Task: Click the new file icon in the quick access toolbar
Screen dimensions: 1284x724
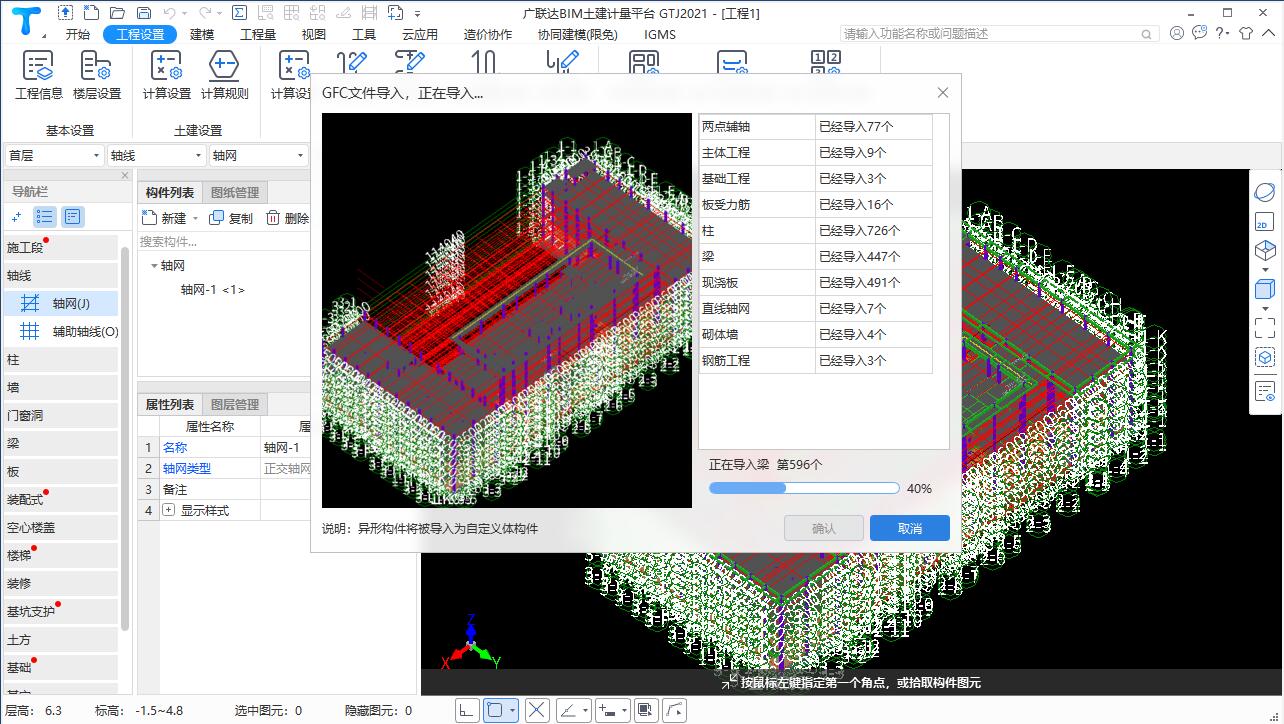Action: [91, 13]
